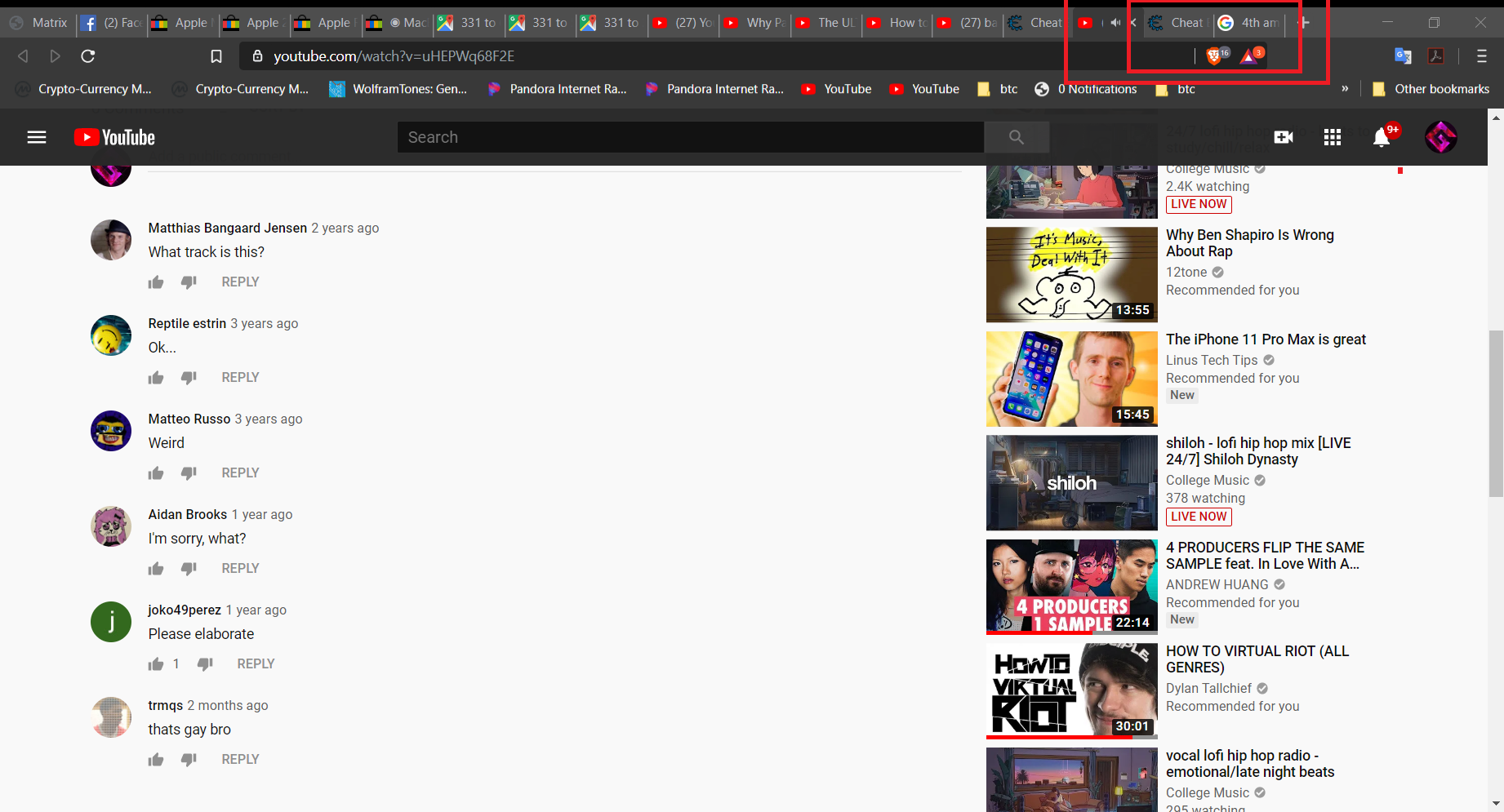
Task: Open the YouTube hamburger guide menu
Action: tap(37, 137)
